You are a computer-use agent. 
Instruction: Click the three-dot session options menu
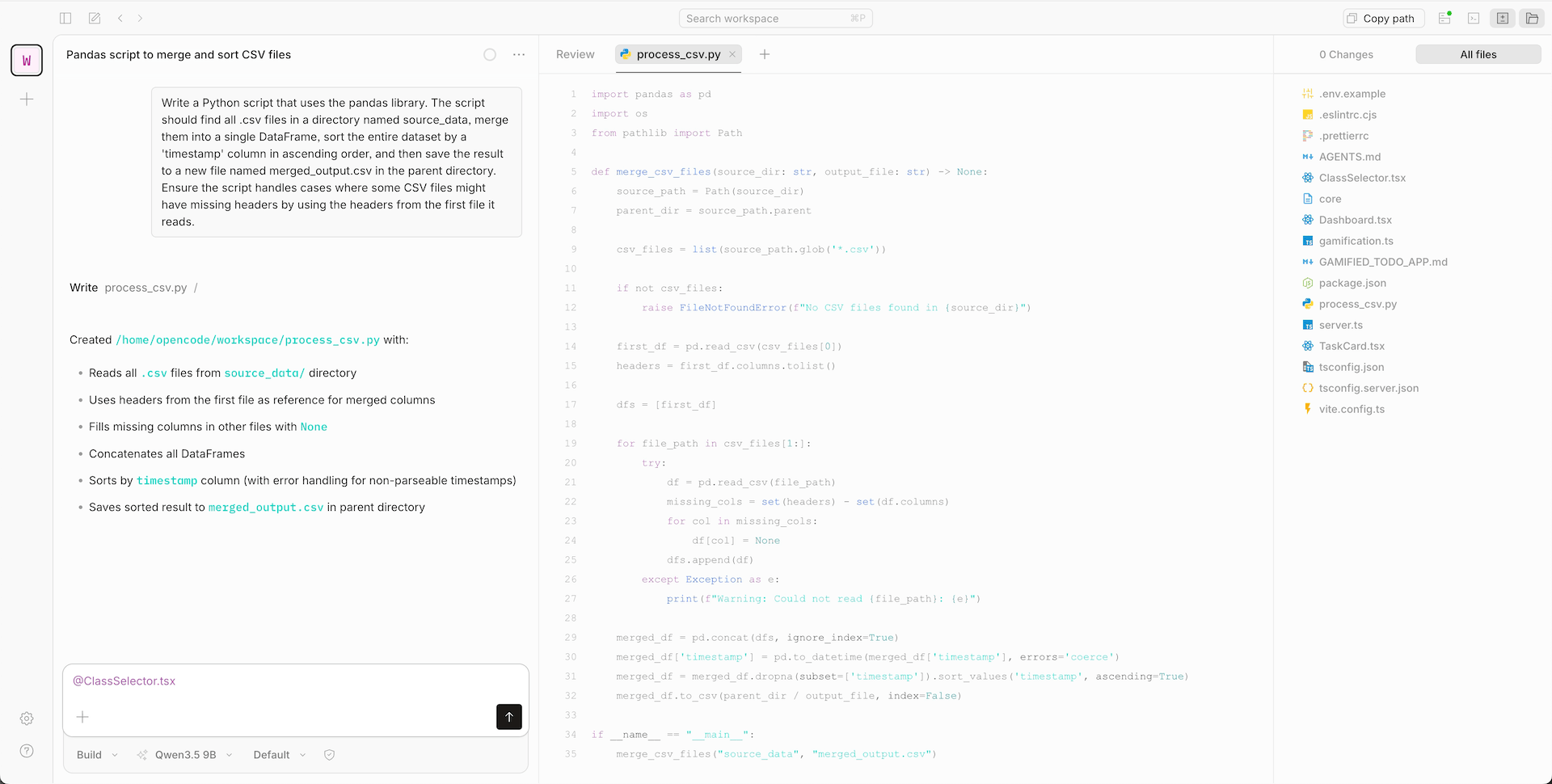click(x=519, y=54)
